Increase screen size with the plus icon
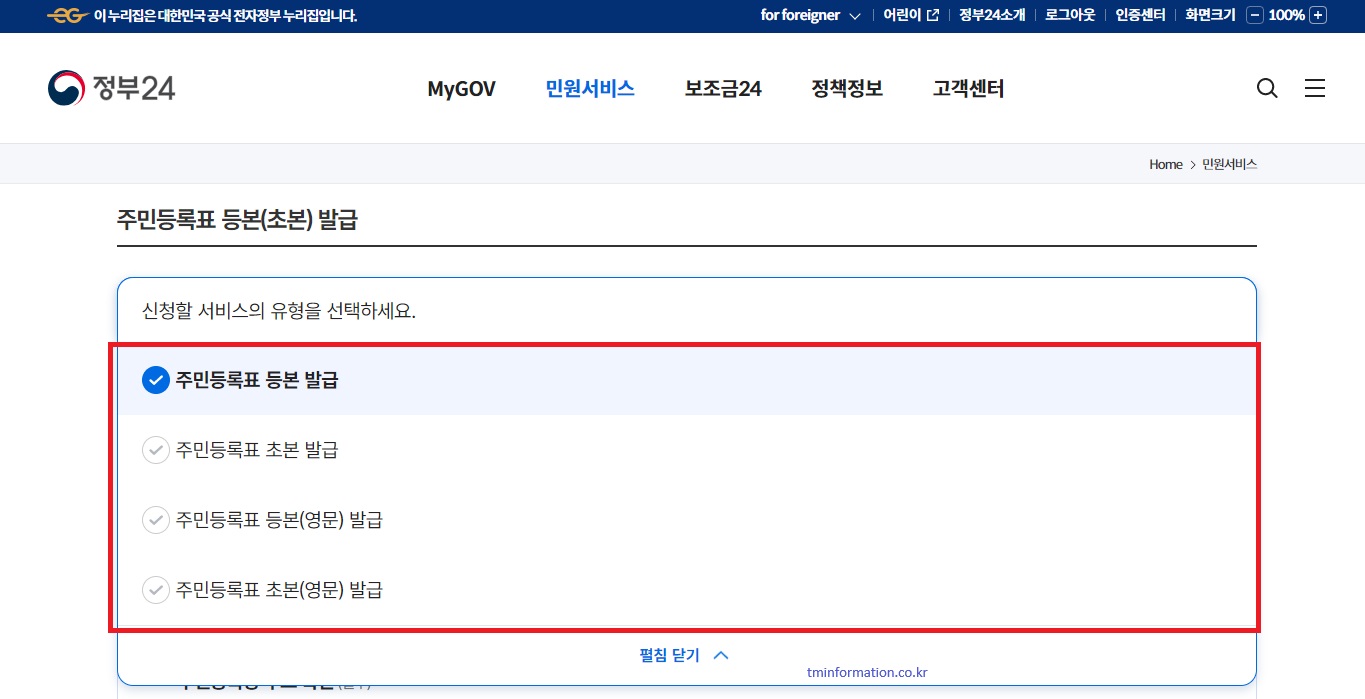1365x699 pixels. coord(1318,15)
